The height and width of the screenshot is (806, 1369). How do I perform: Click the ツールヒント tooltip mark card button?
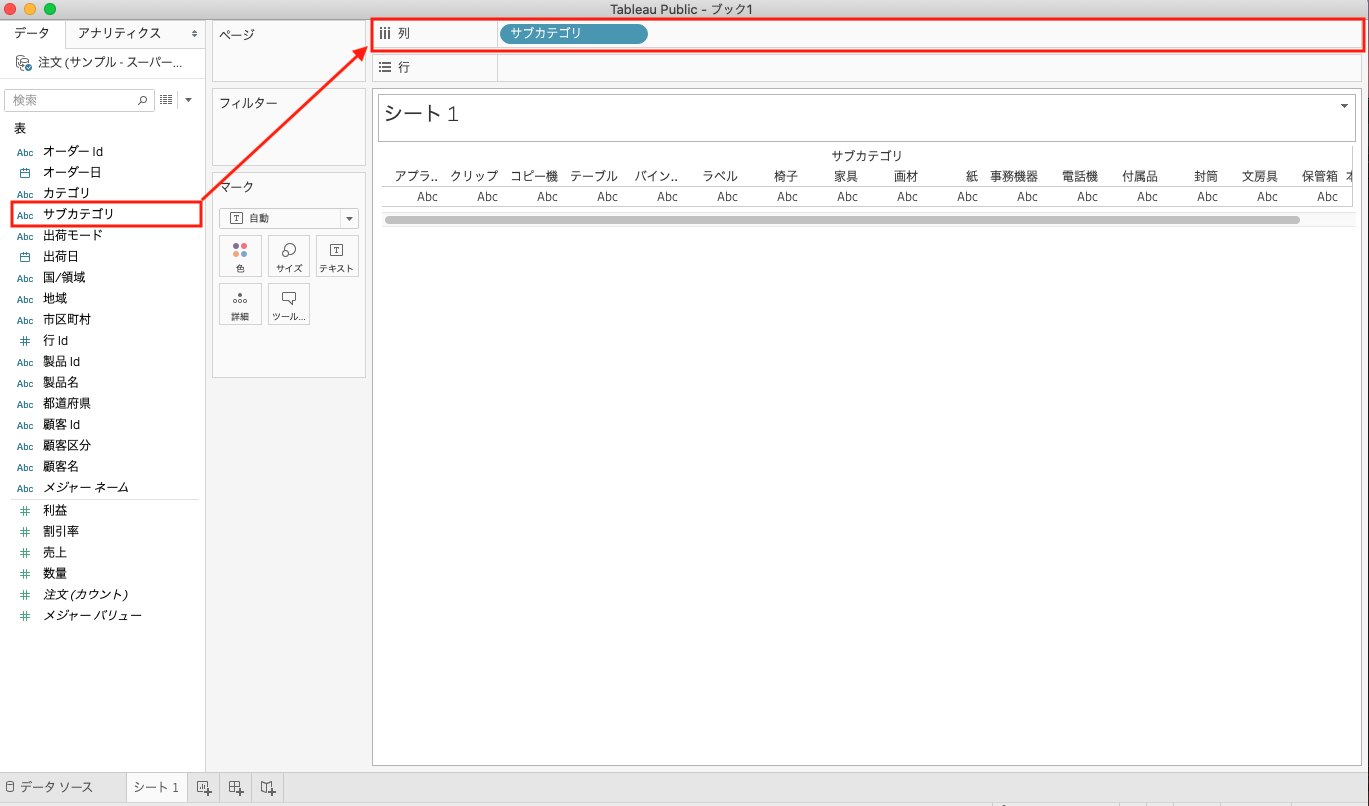click(x=289, y=304)
